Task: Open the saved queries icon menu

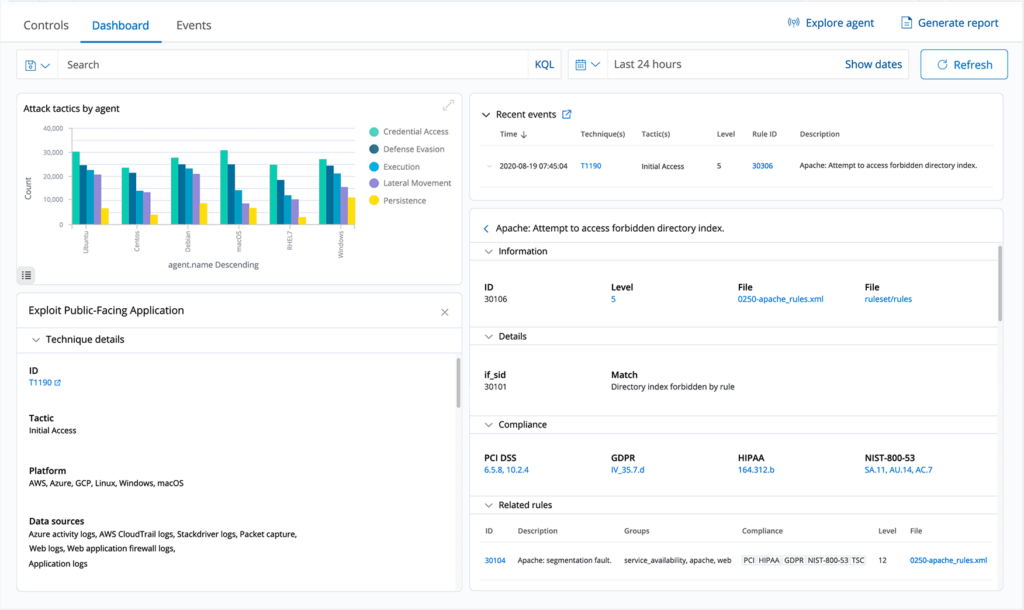Action: click(37, 65)
